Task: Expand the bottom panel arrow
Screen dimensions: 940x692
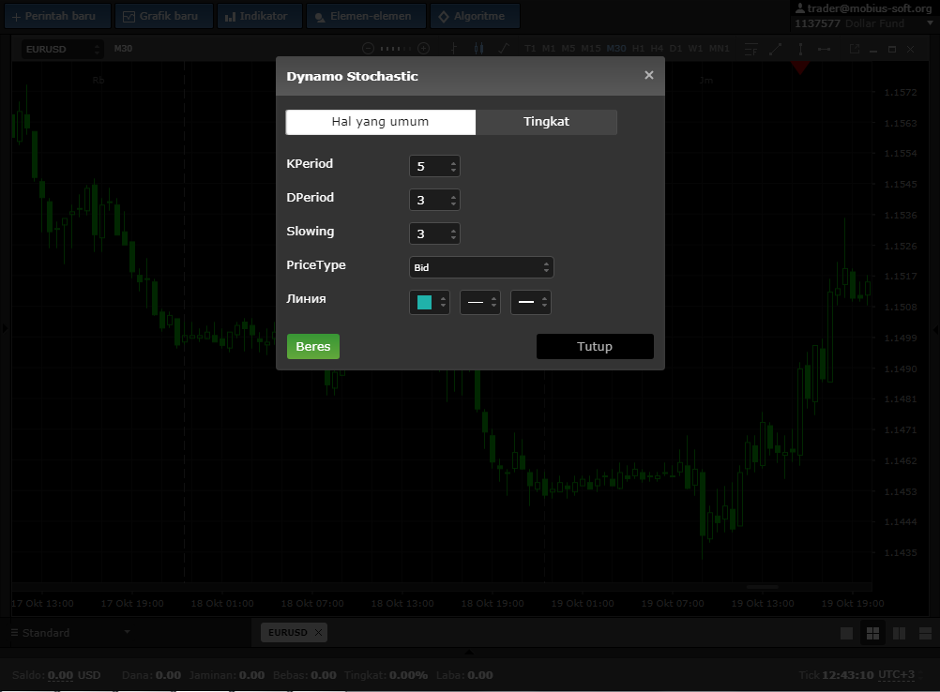Action: pos(469,652)
